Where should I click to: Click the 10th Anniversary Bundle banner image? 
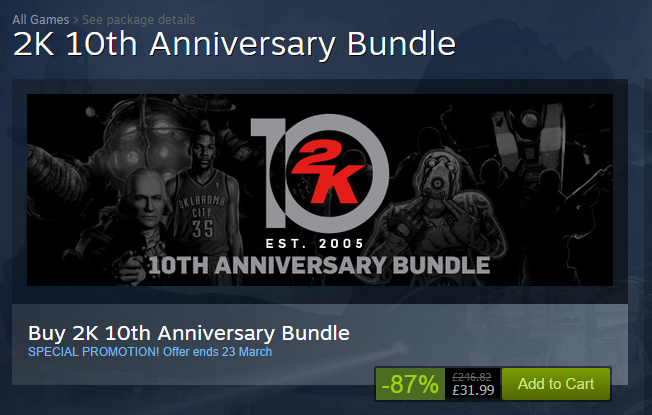(x=320, y=190)
